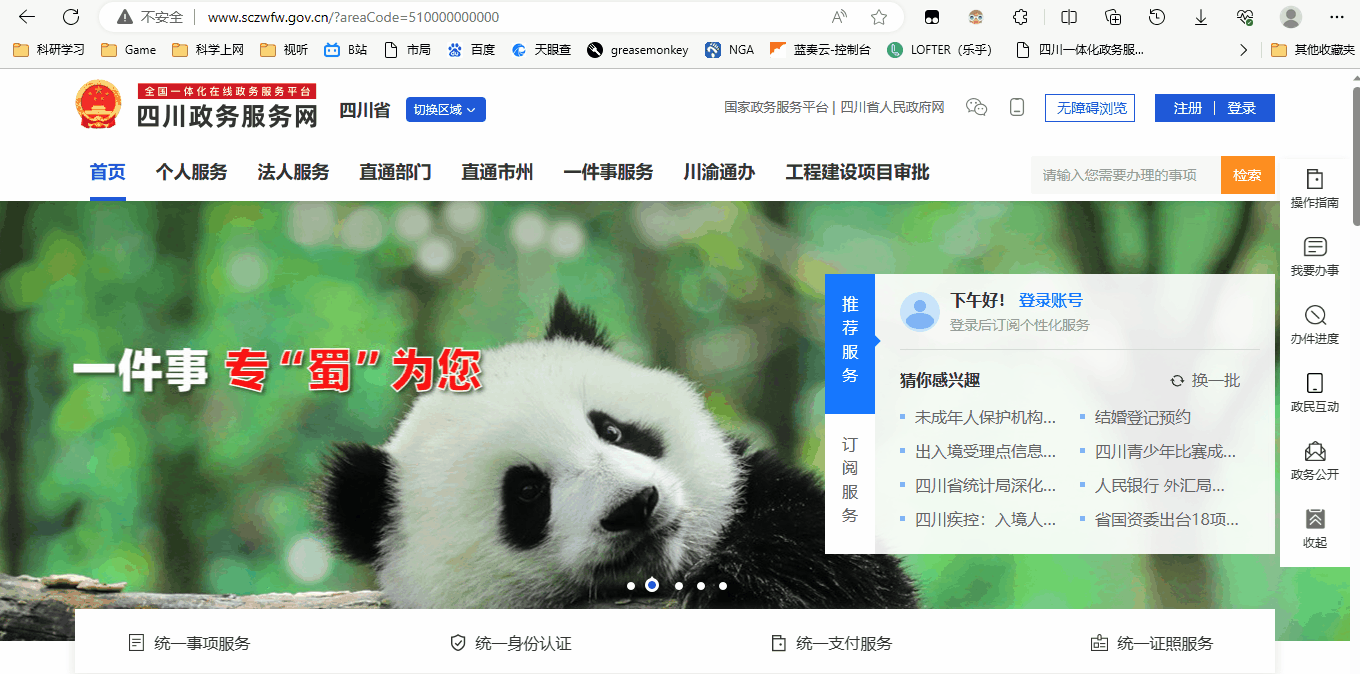Add page to favorites with star icon

coord(879,17)
